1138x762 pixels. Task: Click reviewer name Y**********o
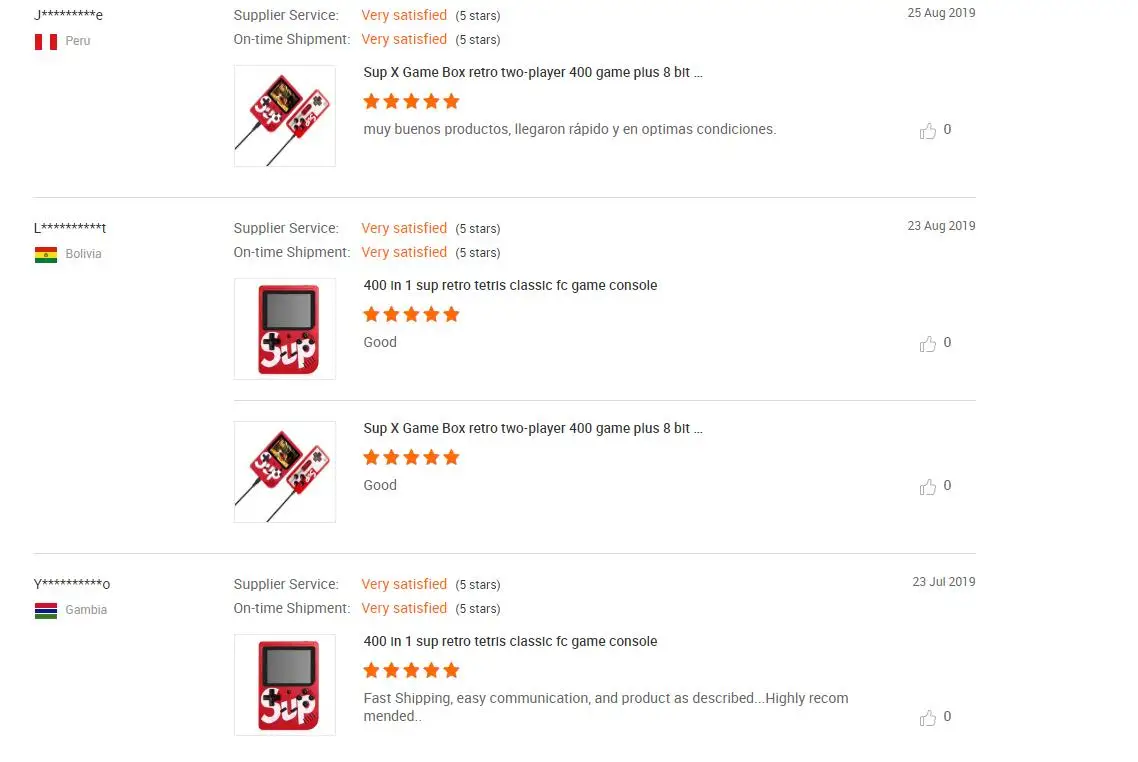click(72, 584)
